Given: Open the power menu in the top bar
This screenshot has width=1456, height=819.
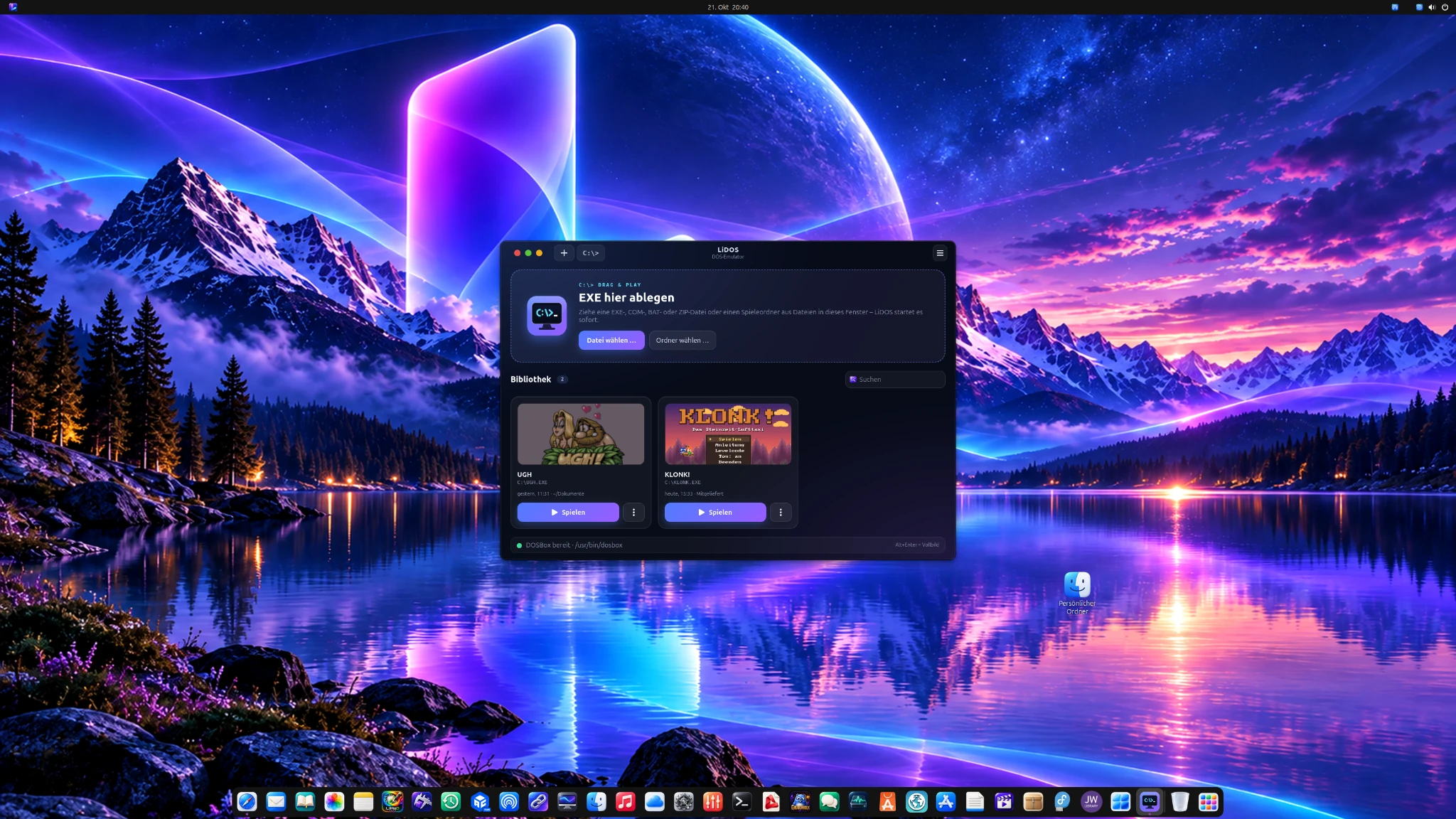Looking at the screenshot, I should coord(1445,7).
